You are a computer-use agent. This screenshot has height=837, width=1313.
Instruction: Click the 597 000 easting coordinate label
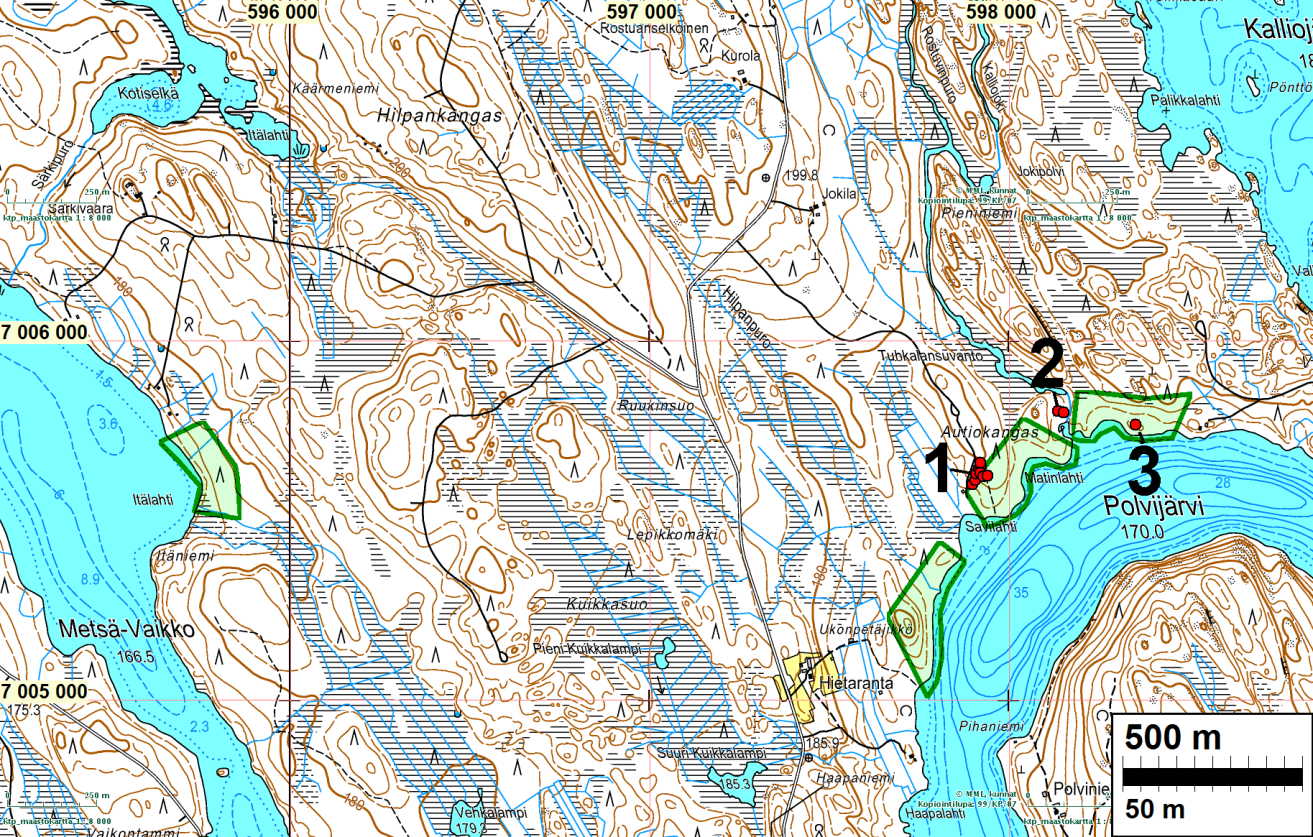point(643,12)
